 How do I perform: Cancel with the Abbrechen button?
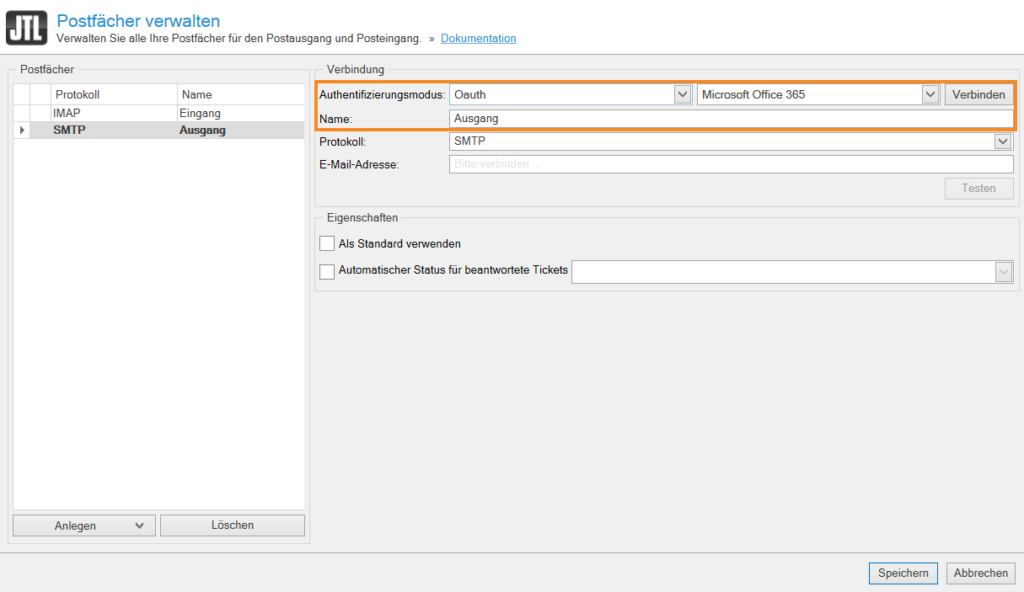[980, 573]
